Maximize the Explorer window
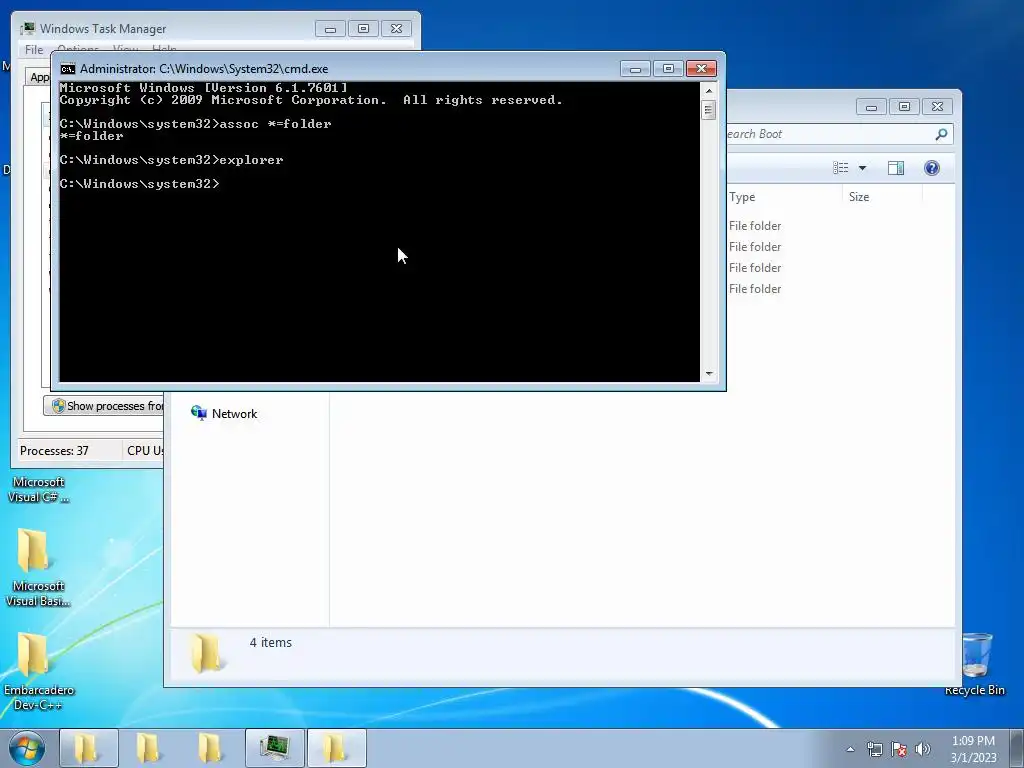The height and width of the screenshot is (768, 1024). point(904,106)
